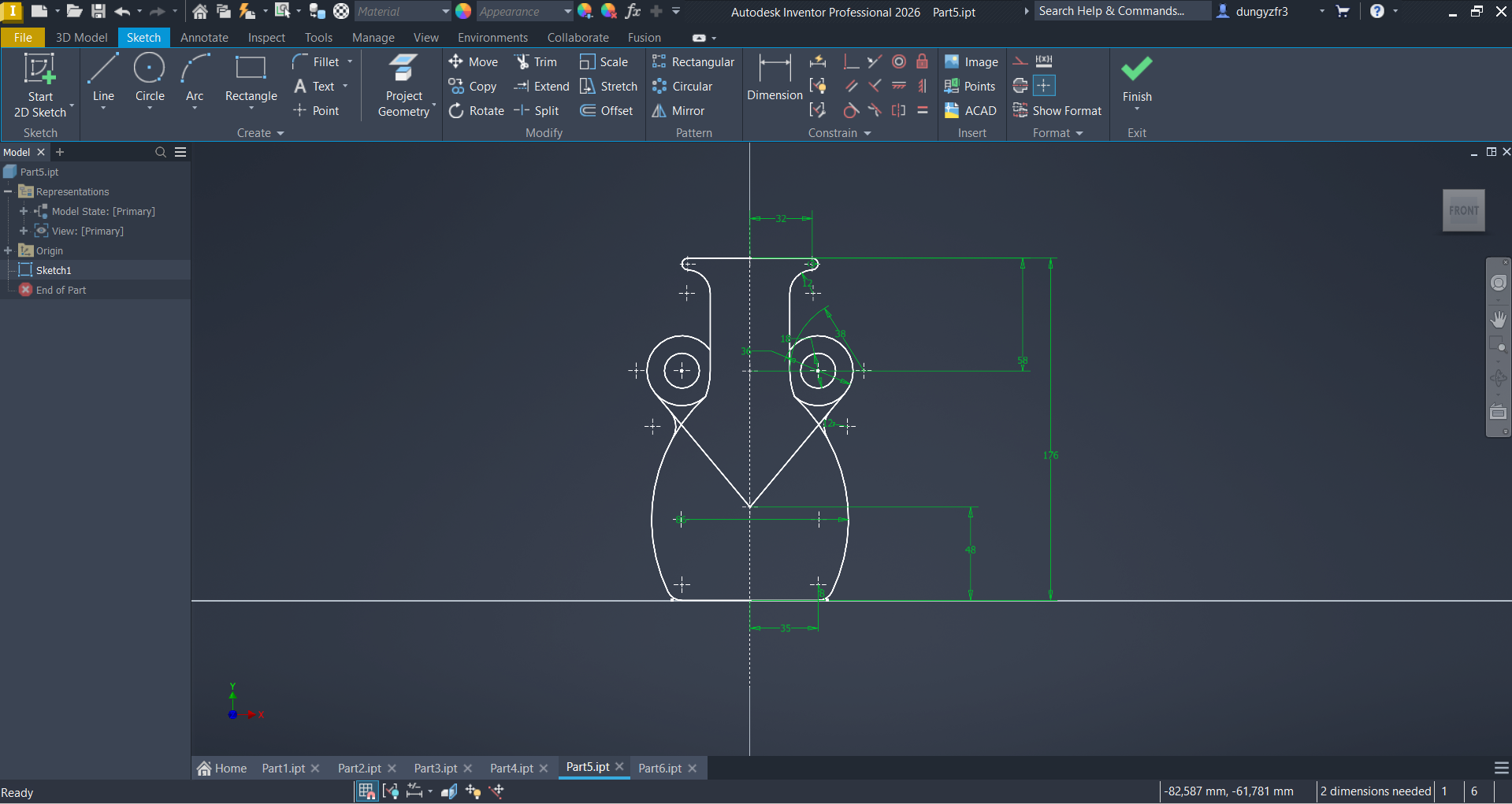Click Rotate in Modify panel
1512x804 pixels.
(477, 111)
